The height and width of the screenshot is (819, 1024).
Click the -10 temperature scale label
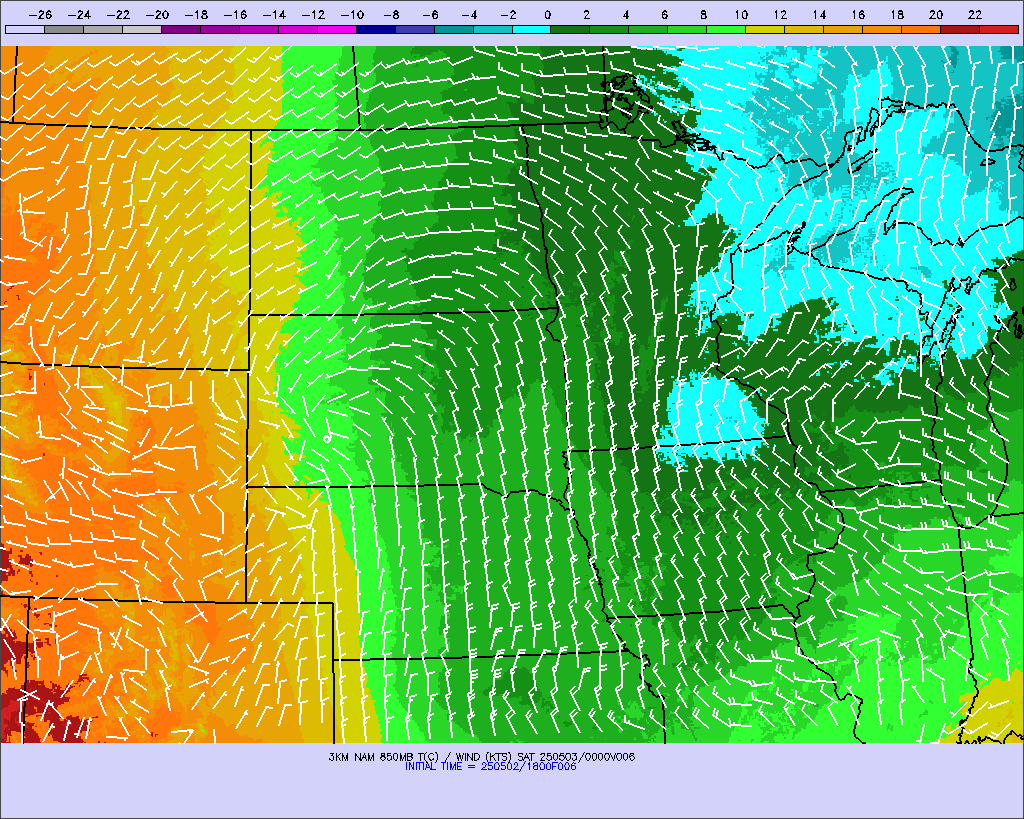[352, 14]
